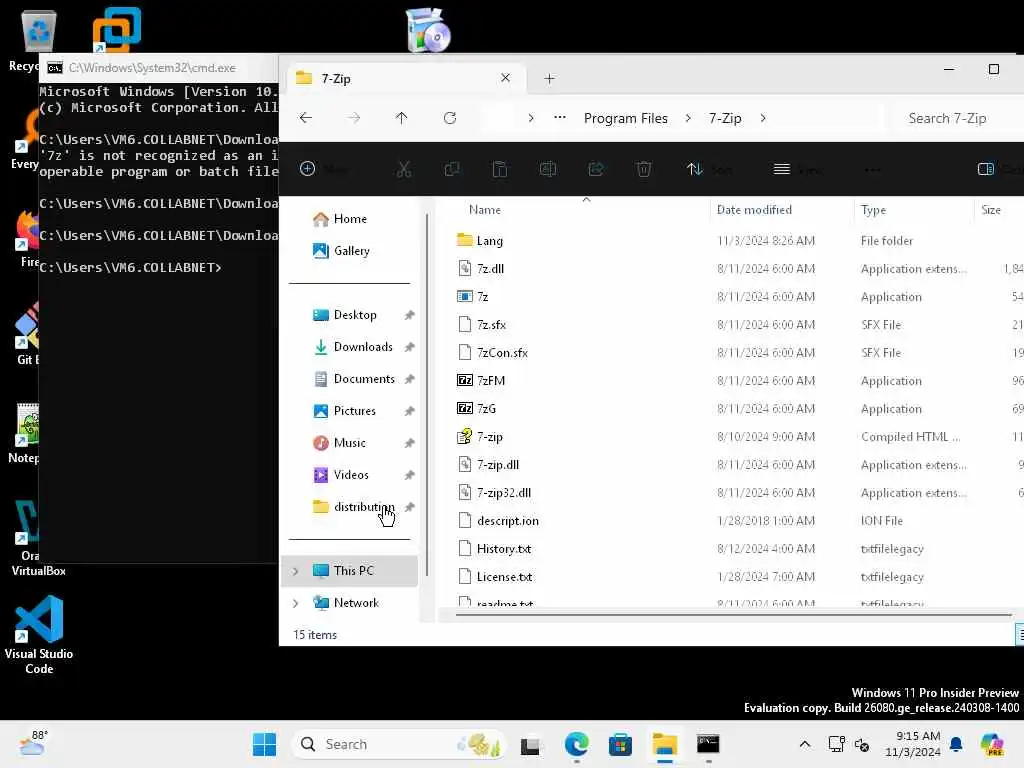The width and height of the screenshot is (1024, 768).
Task: Open the Sort options menu
Action: [709, 169]
